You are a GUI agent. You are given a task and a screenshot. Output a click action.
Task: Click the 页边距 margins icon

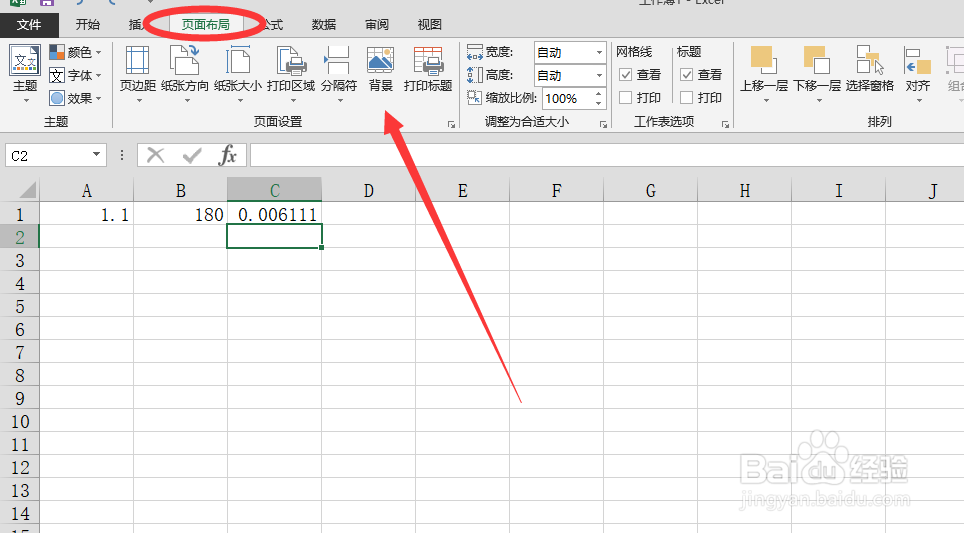tap(137, 61)
